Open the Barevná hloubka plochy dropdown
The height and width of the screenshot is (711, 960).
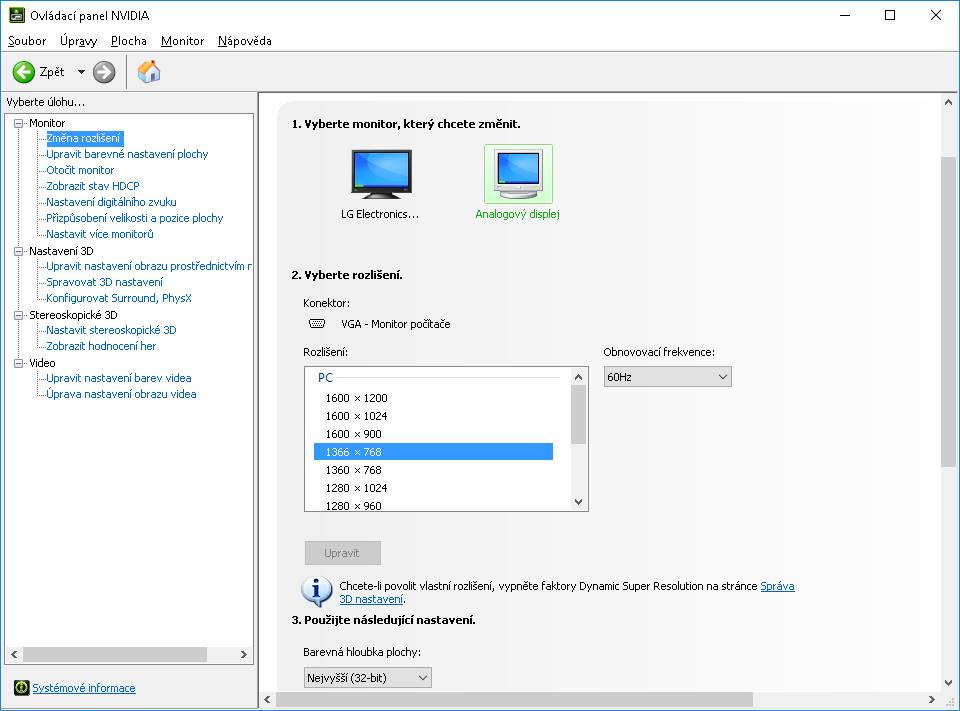click(367, 678)
